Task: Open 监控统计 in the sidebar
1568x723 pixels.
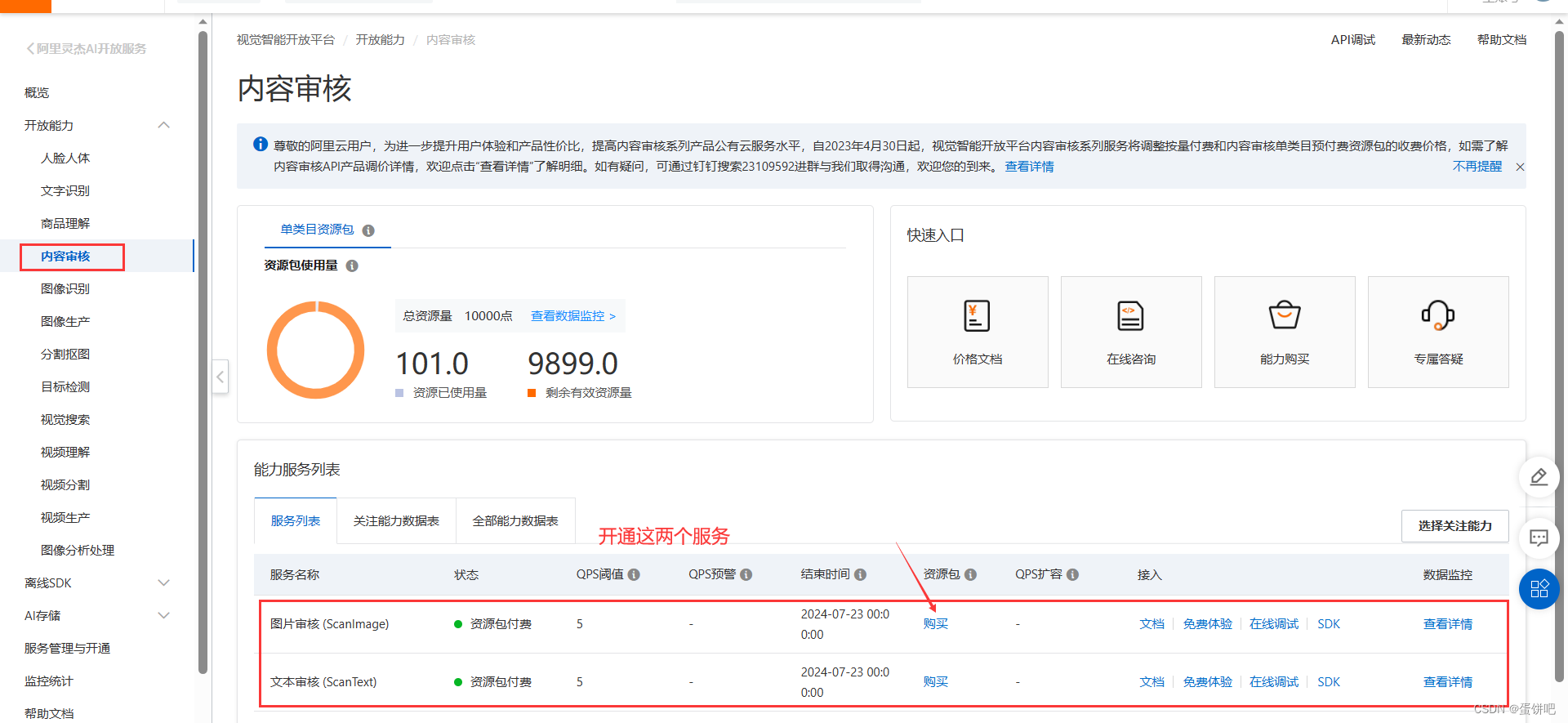Action: point(49,681)
